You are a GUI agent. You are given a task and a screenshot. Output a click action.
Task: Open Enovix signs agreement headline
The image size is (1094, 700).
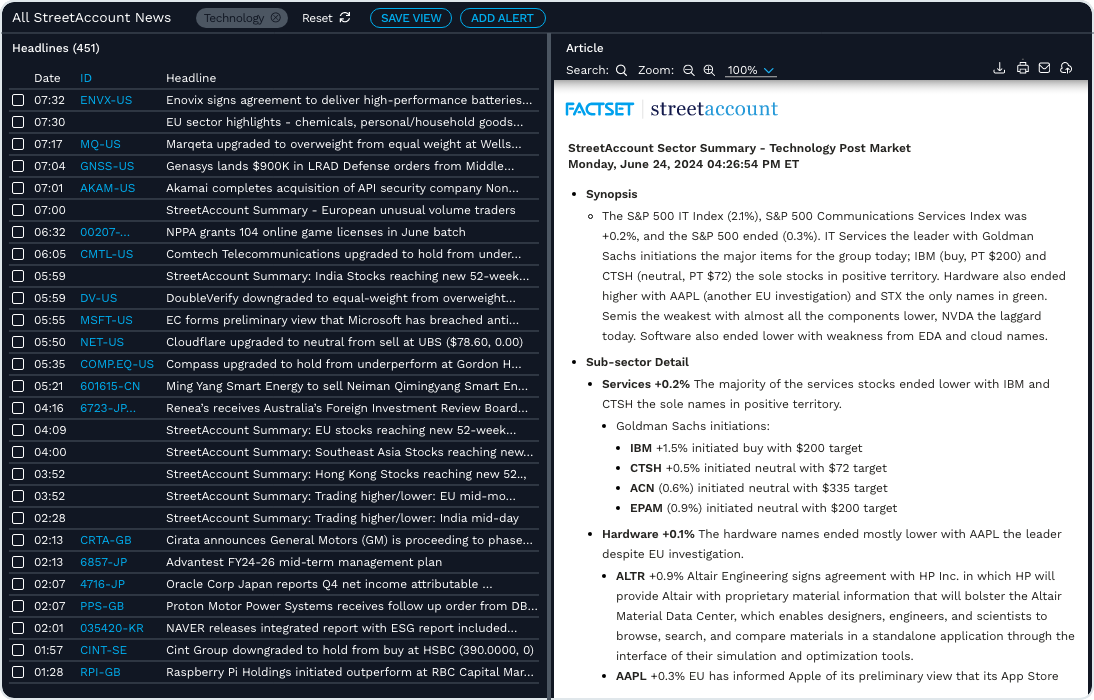(x=349, y=100)
